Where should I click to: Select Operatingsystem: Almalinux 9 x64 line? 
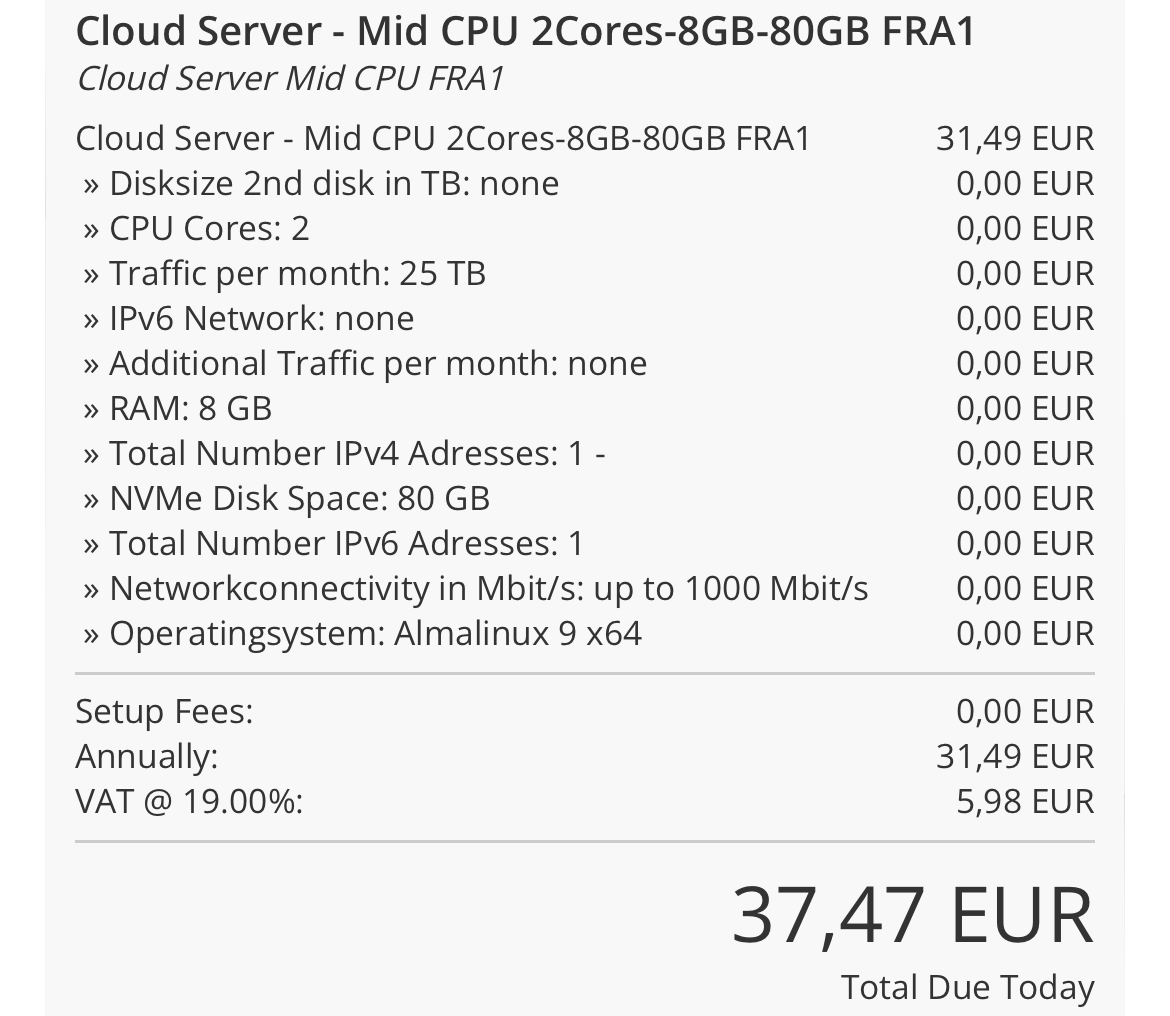[x=362, y=634]
